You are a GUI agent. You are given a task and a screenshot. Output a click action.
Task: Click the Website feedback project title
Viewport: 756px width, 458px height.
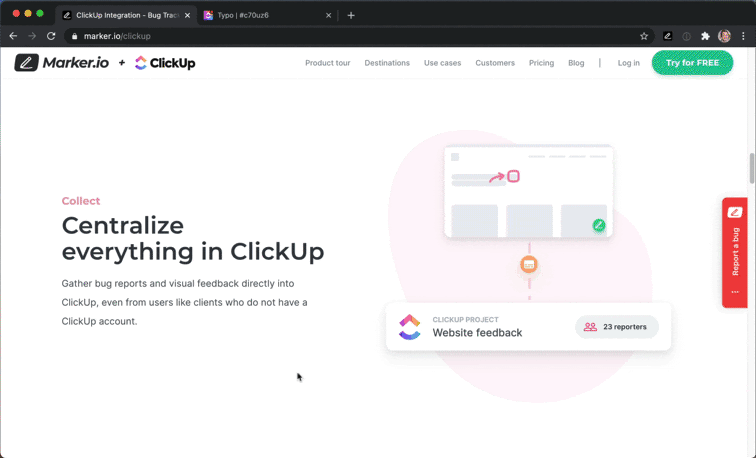click(x=477, y=333)
